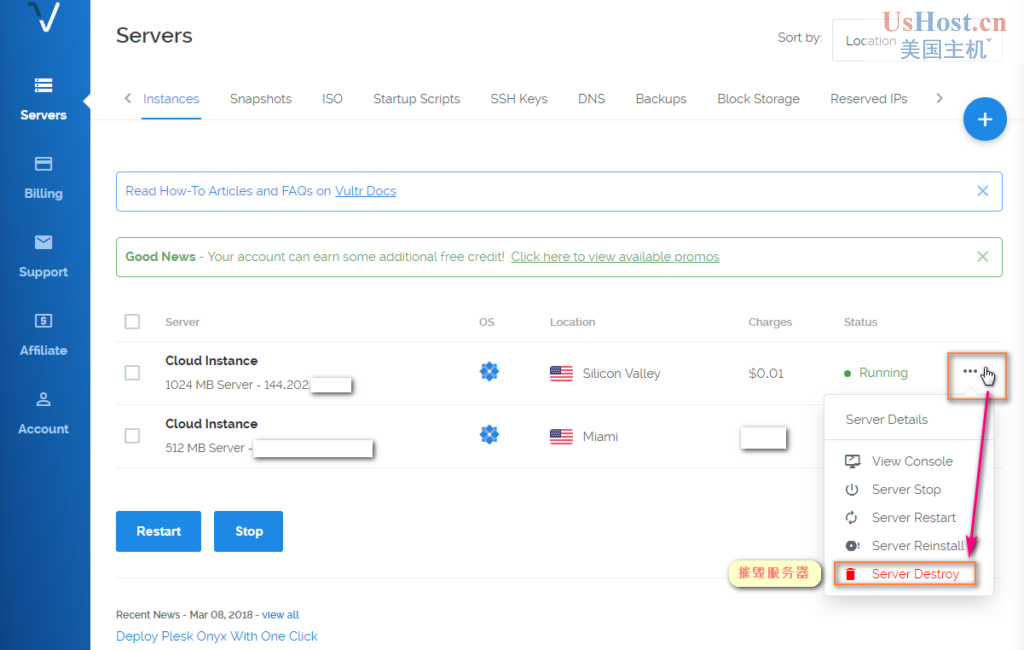Switch to the Backups tab
The width and height of the screenshot is (1024, 650).
(x=661, y=99)
